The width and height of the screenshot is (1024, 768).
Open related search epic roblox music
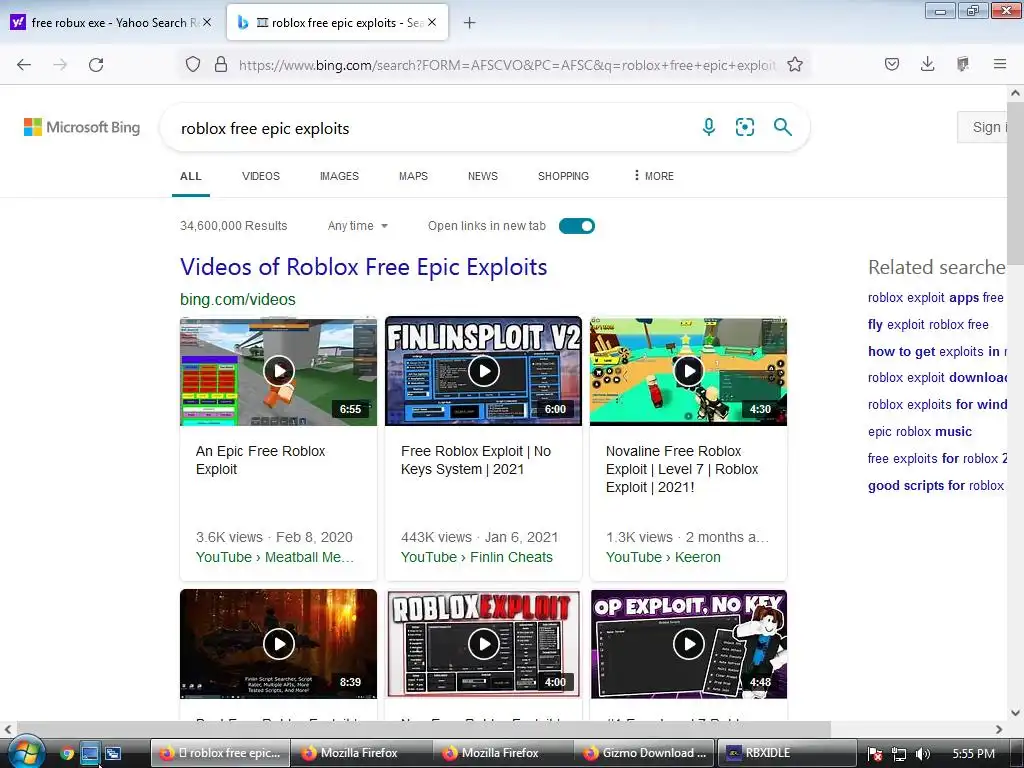[x=920, y=431]
